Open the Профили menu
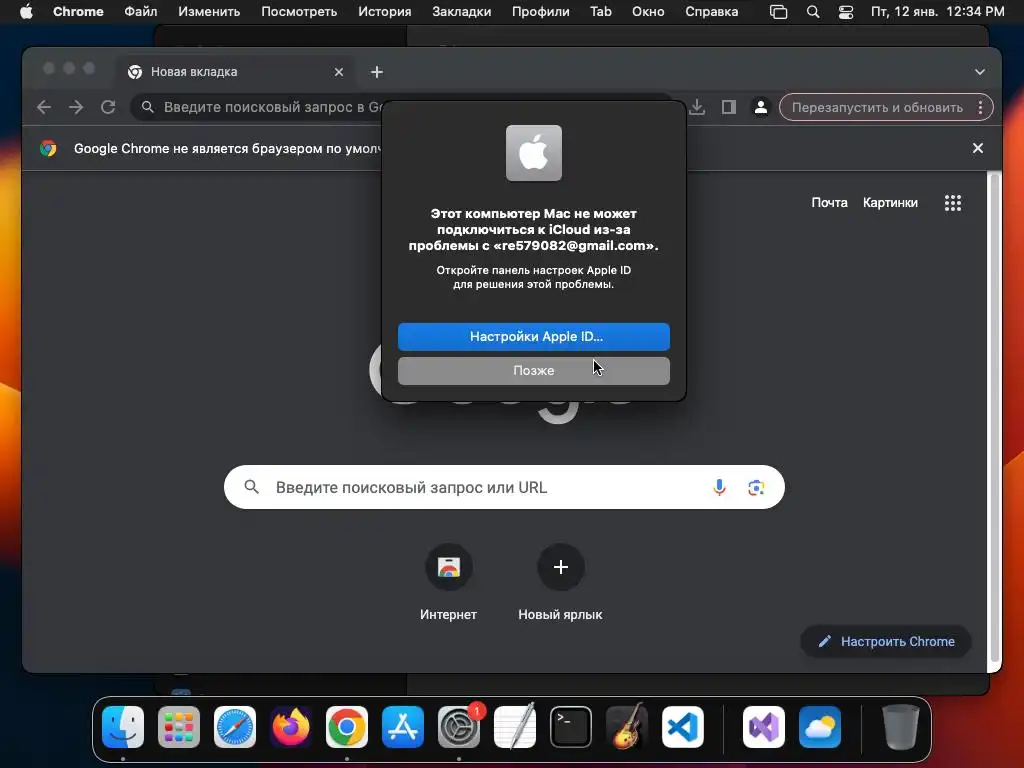This screenshot has height=768, width=1024. (541, 12)
